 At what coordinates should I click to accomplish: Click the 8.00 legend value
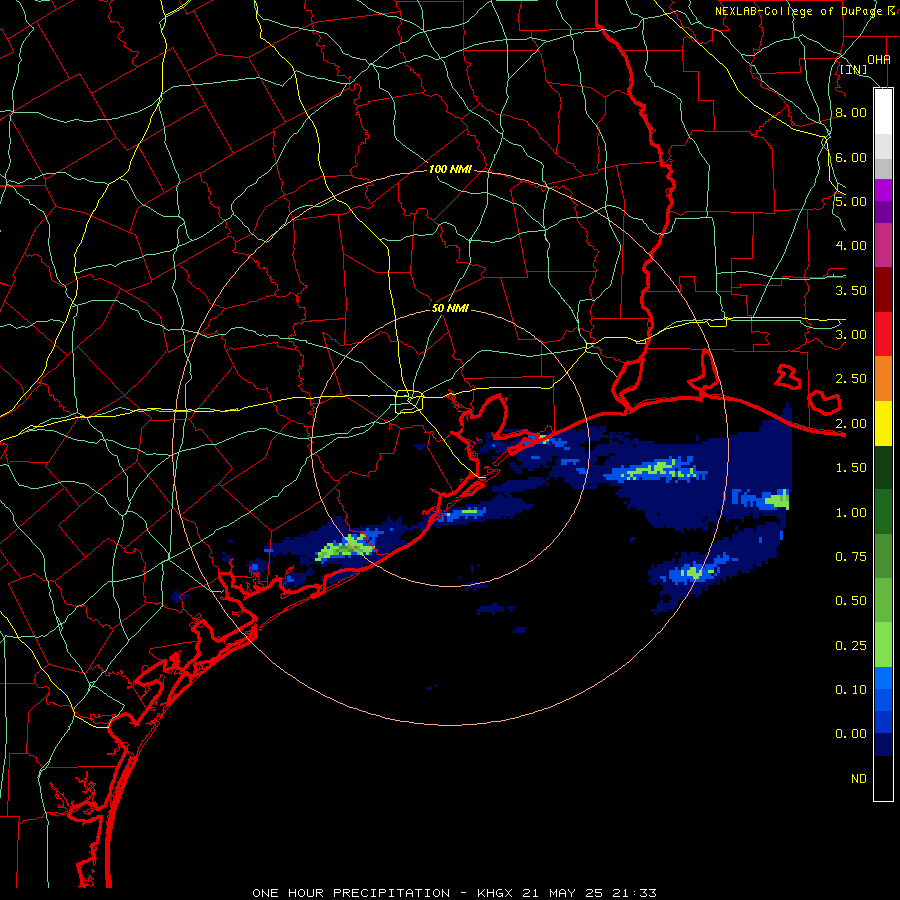851,112
